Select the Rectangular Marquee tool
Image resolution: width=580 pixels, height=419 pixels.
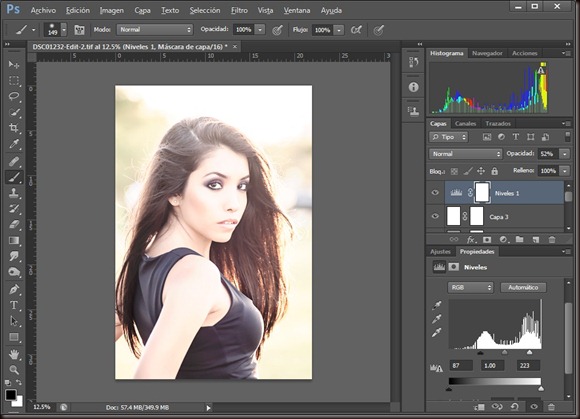tap(14, 81)
